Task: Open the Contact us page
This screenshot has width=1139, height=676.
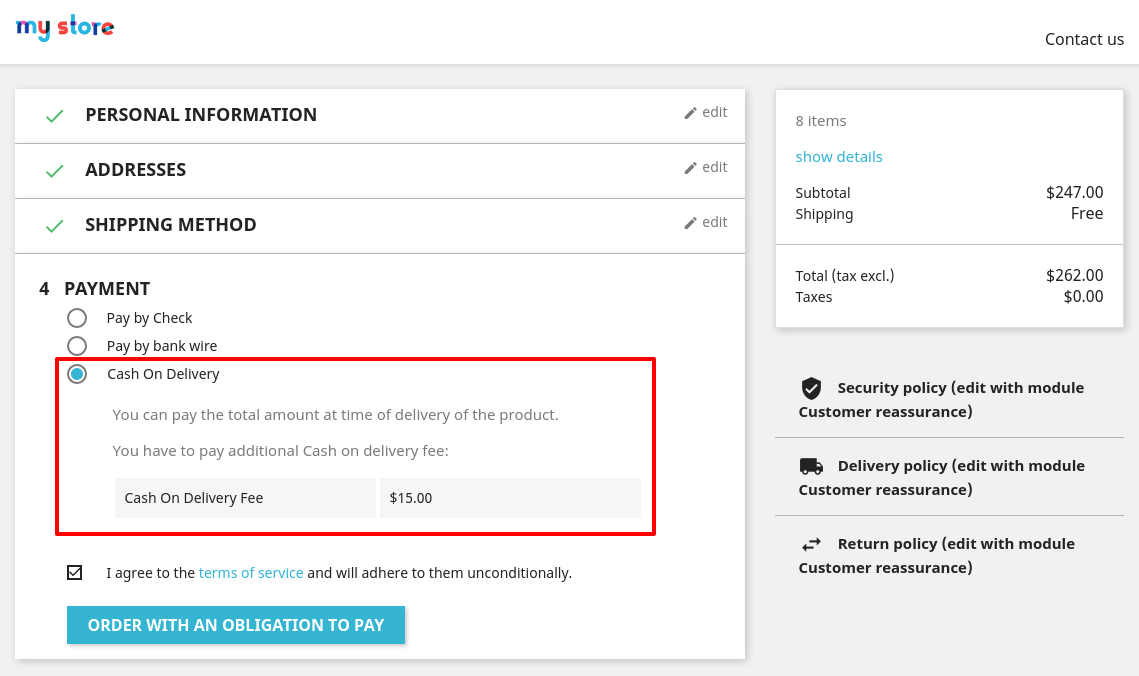Action: tap(1084, 39)
